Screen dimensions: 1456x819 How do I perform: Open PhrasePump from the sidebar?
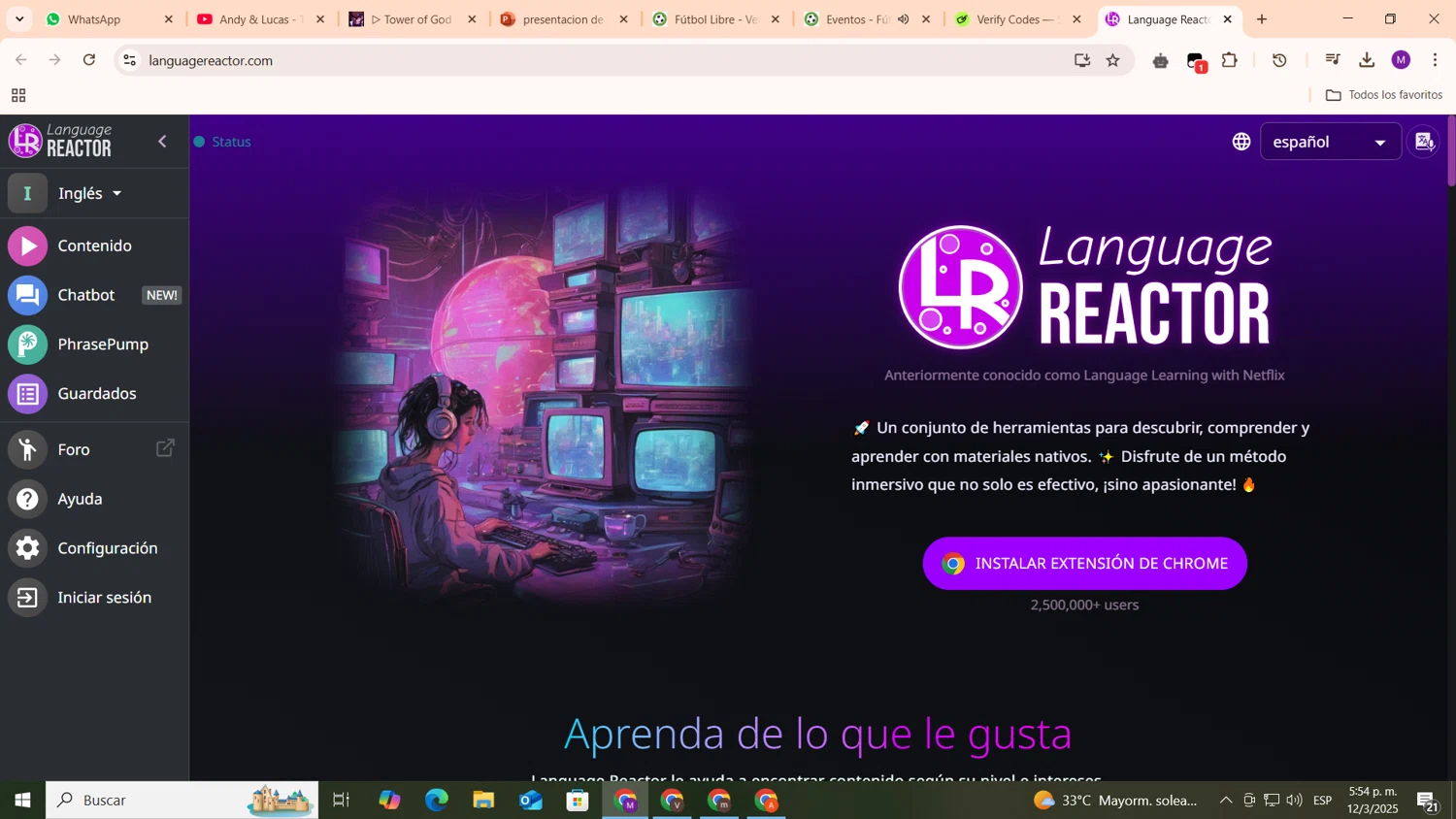click(x=94, y=344)
